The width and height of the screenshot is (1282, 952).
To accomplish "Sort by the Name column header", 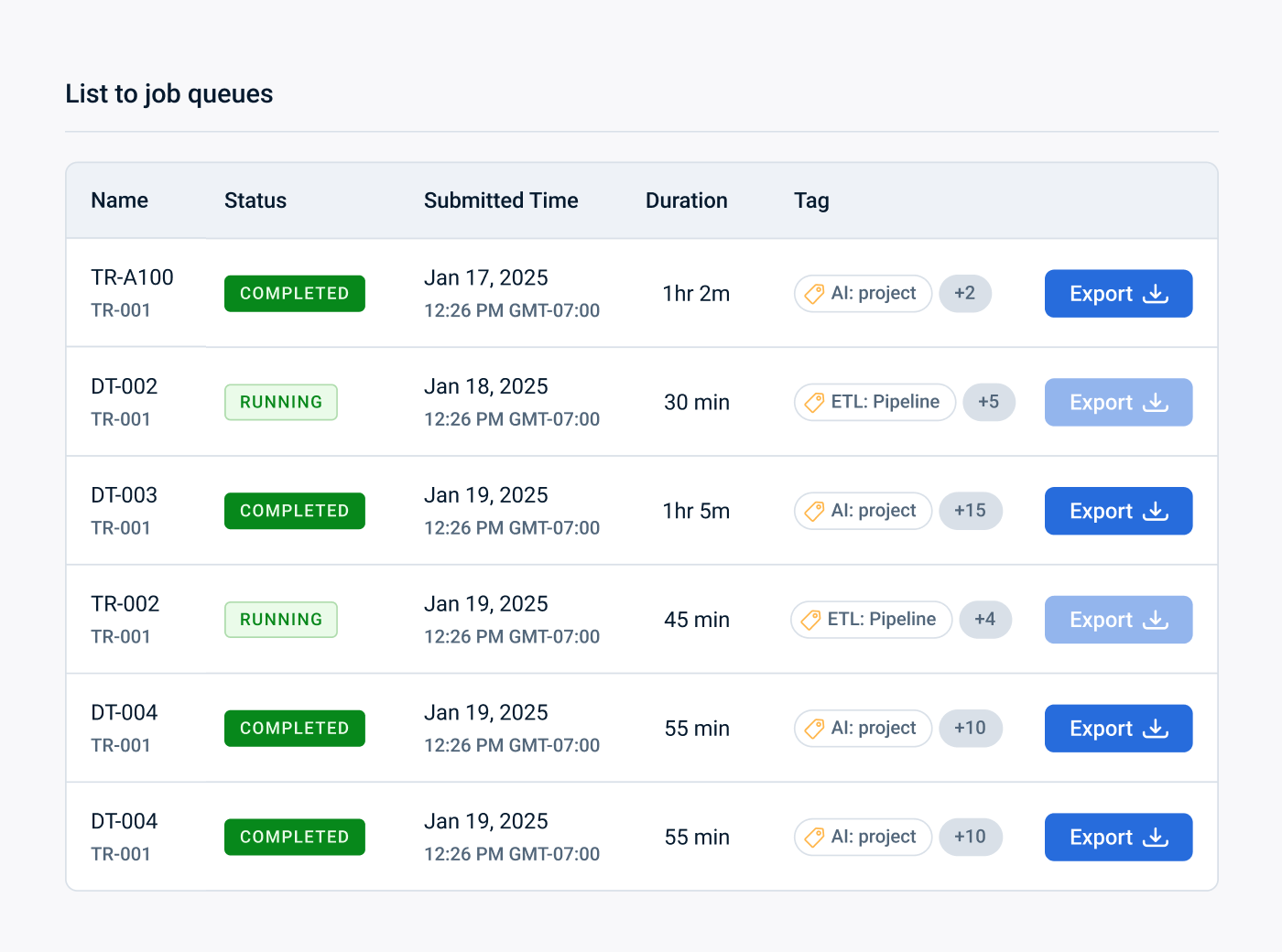I will point(119,200).
